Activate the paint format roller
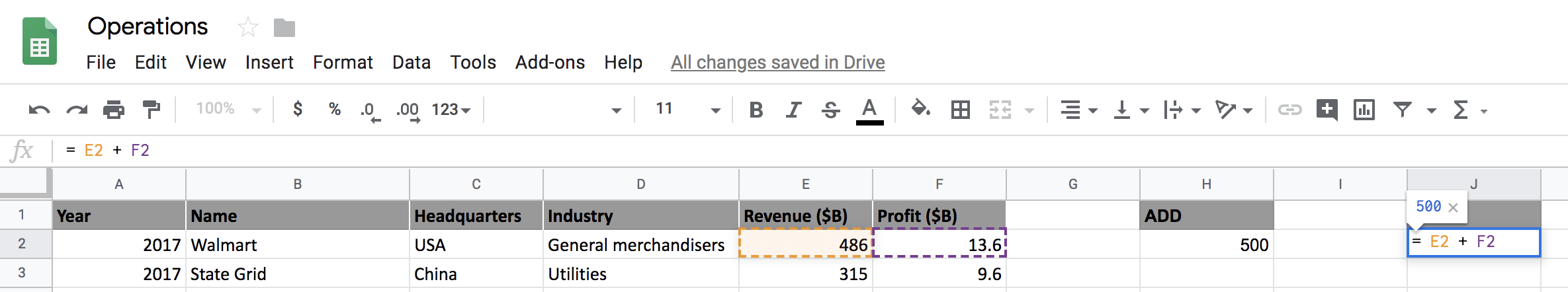The image size is (1568, 292). [152, 110]
